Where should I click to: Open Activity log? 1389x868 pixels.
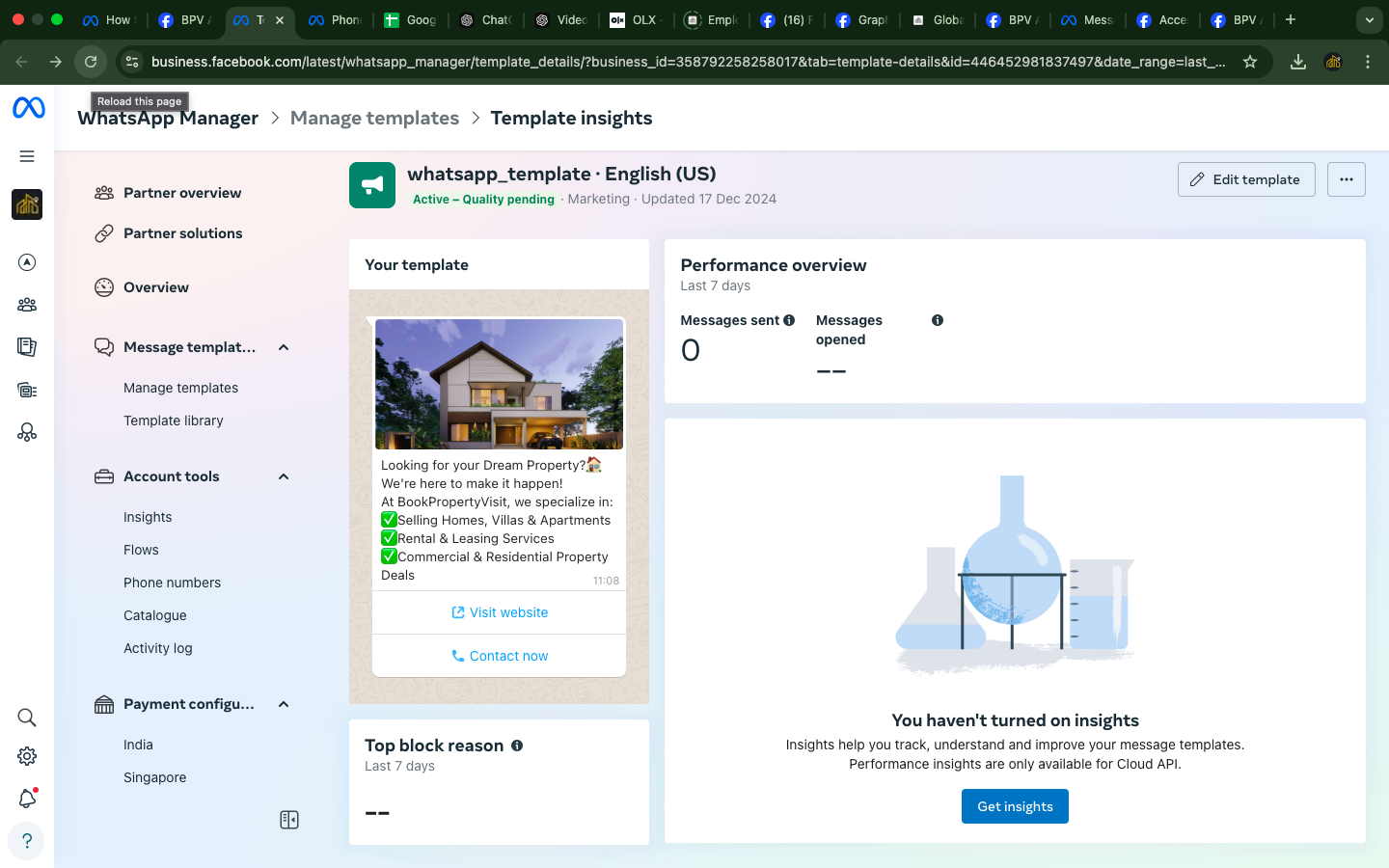click(158, 648)
